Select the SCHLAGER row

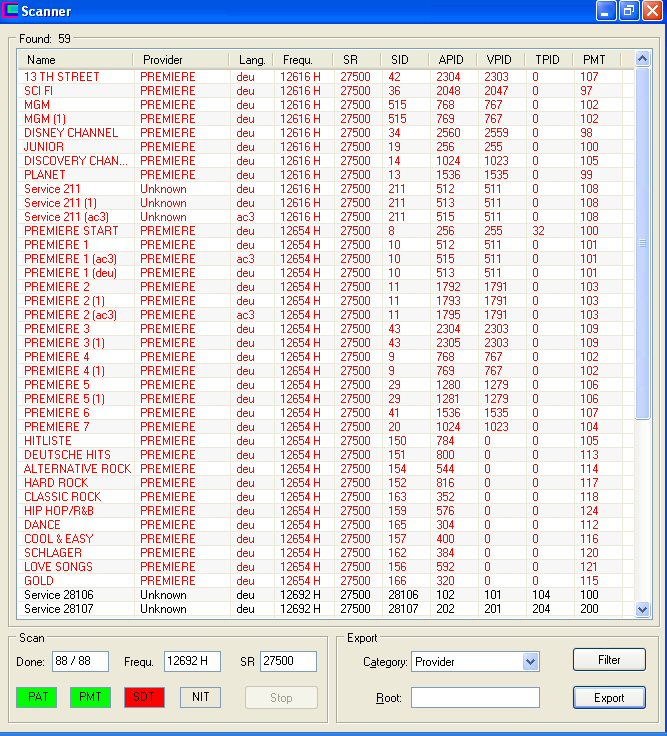pyautogui.click(x=326, y=553)
